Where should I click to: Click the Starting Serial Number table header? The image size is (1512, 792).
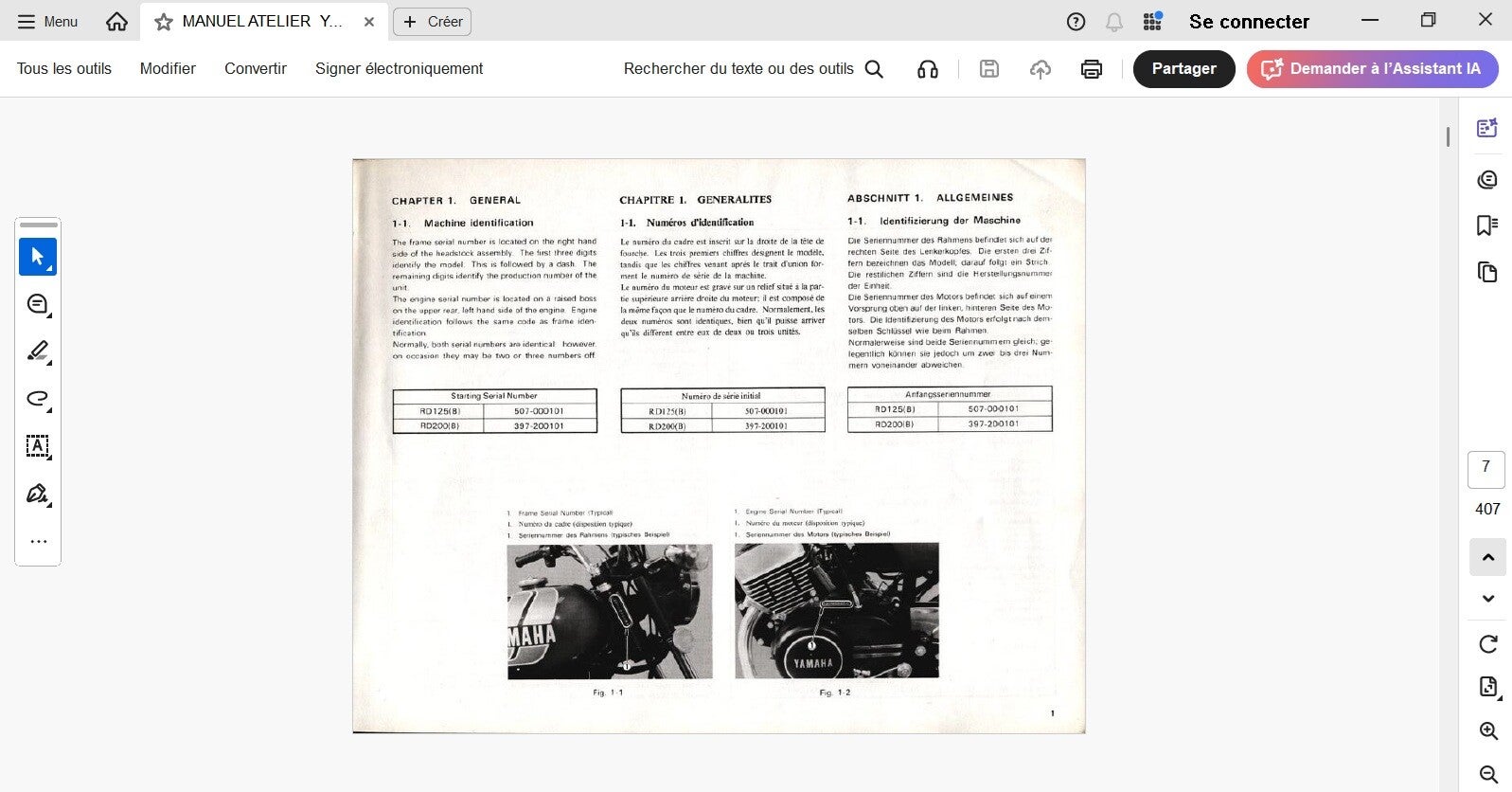[x=494, y=396]
